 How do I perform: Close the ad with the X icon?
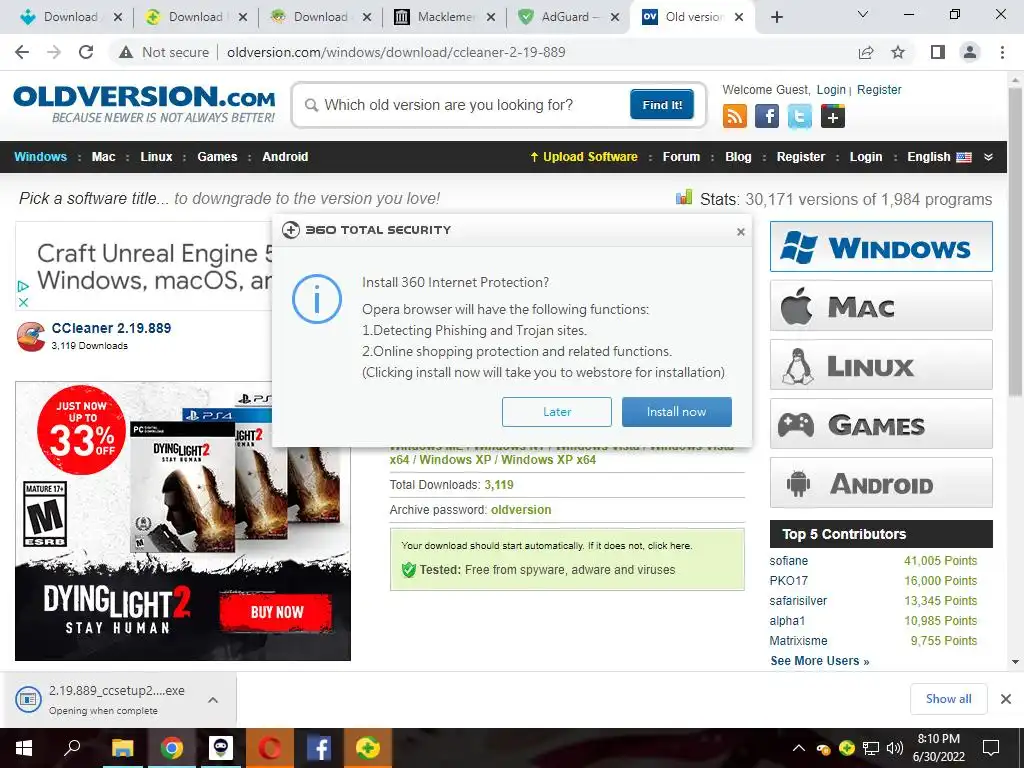(24, 302)
